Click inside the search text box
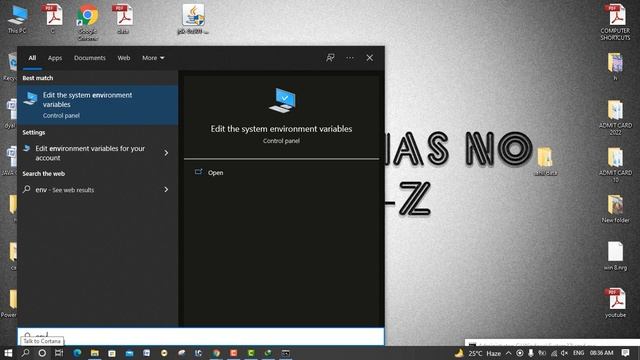Viewport: 640px width, 360px height. pyautogui.click(x=201, y=336)
